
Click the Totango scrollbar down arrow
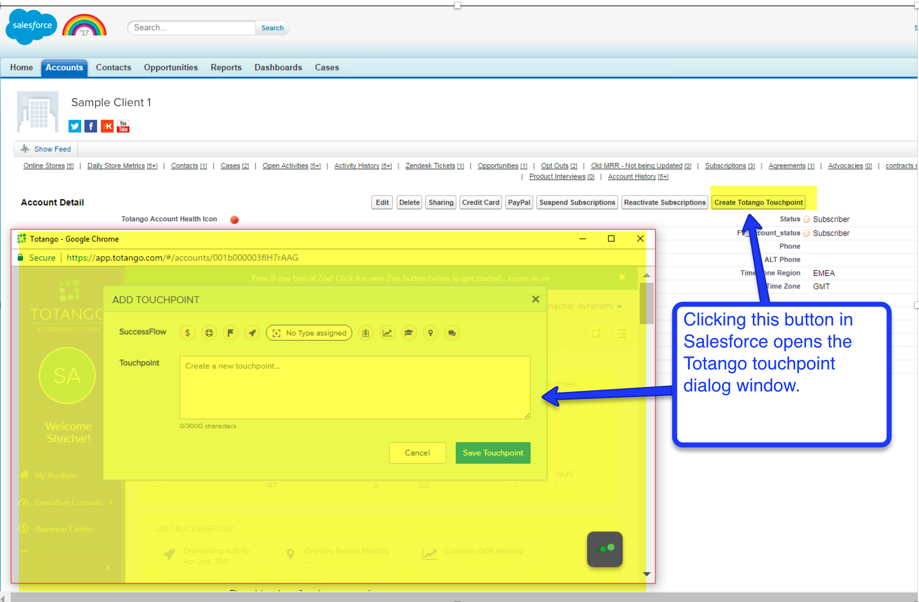[x=646, y=574]
